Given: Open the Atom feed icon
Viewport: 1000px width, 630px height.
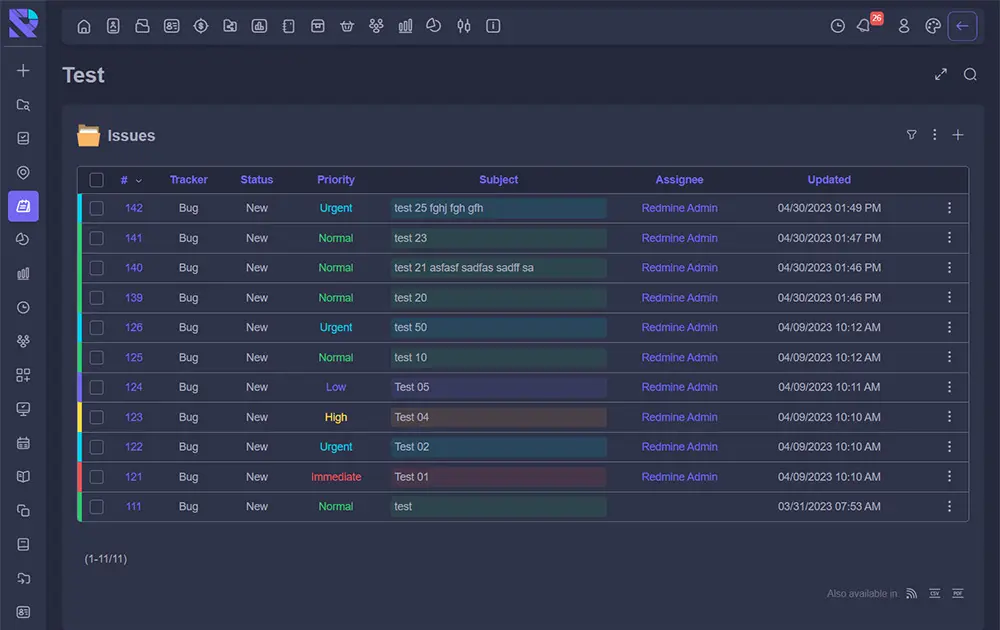Looking at the screenshot, I should (x=911, y=594).
